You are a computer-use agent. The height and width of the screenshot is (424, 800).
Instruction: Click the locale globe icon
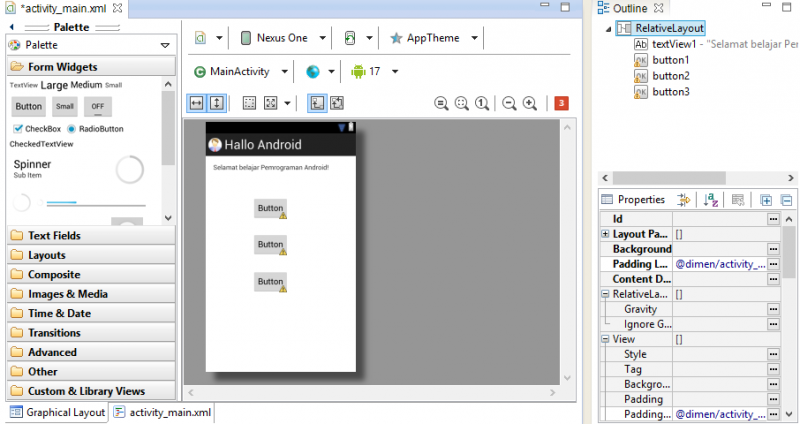coord(313,71)
